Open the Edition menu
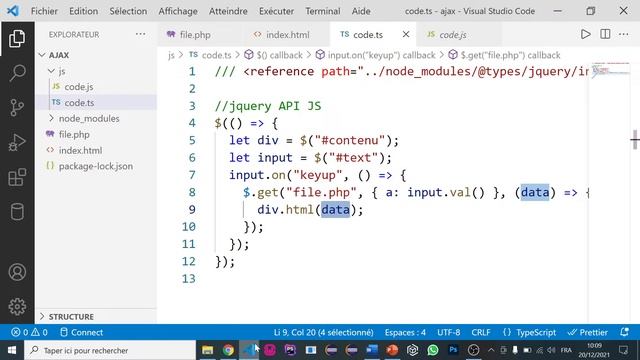 click(x=83, y=11)
